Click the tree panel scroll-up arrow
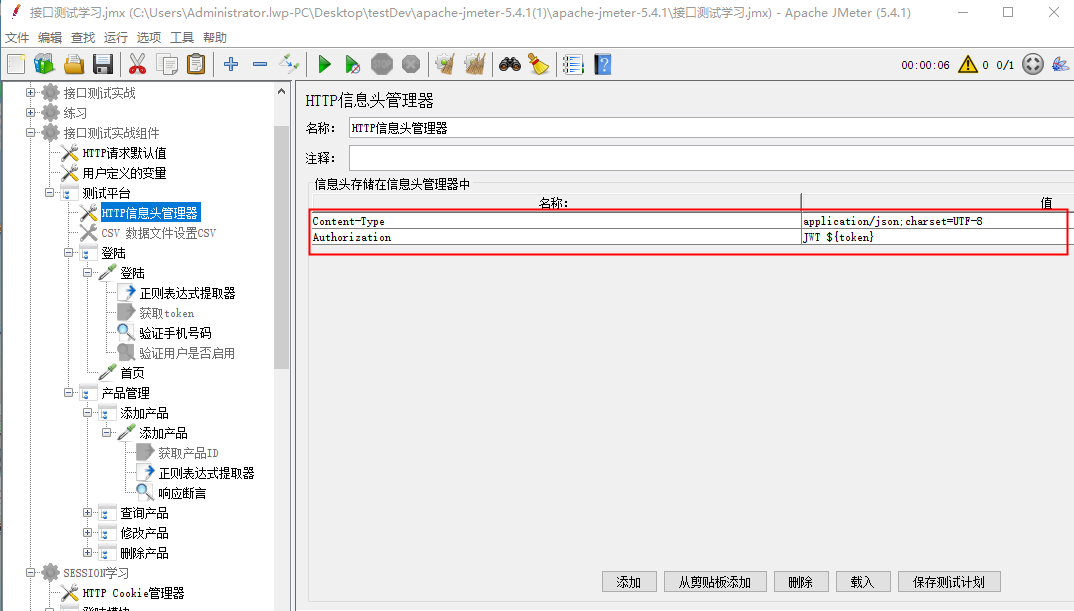Image resolution: width=1074 pixels, height=611 pixels. (282, 91)
